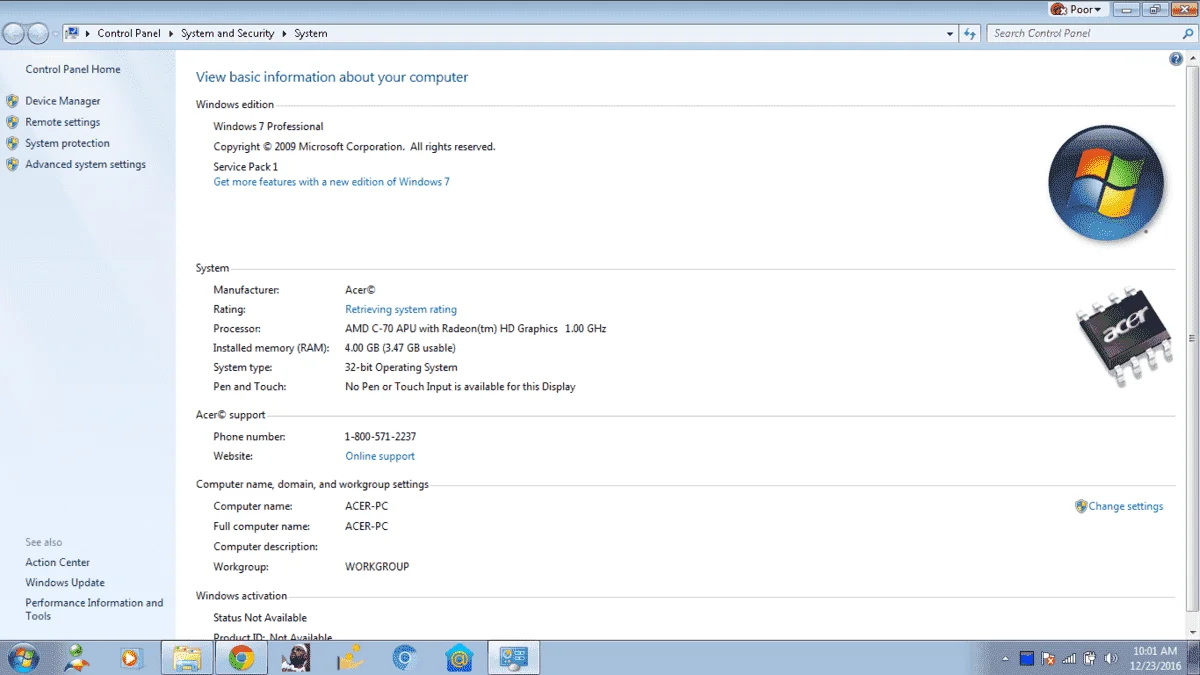The height and width of the screenshot is (675, 1200).
Task: Click the search magnifier icon
Action: click(x=1188, y=33)
